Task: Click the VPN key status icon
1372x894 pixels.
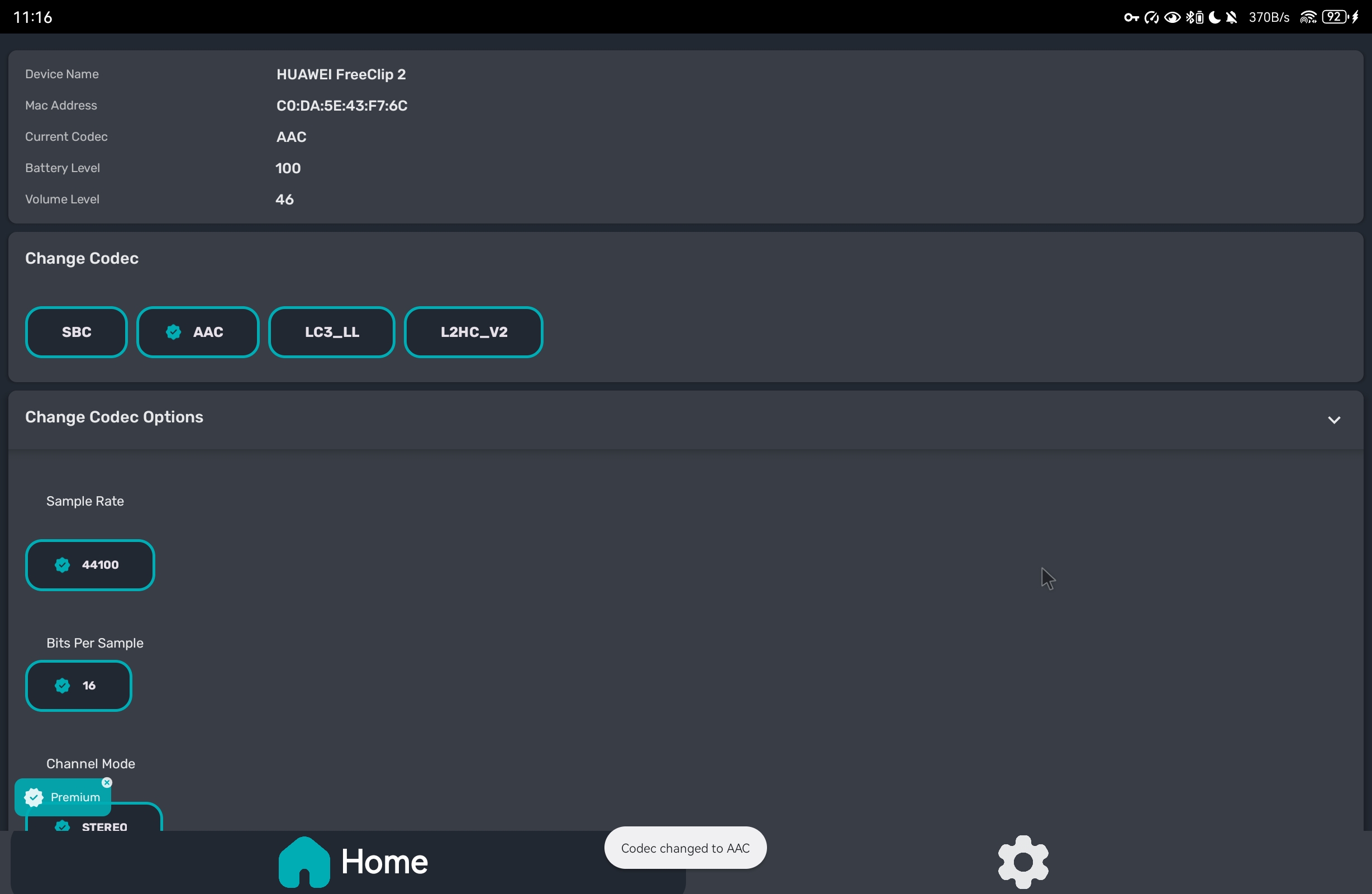Action: pos(1131,17)
